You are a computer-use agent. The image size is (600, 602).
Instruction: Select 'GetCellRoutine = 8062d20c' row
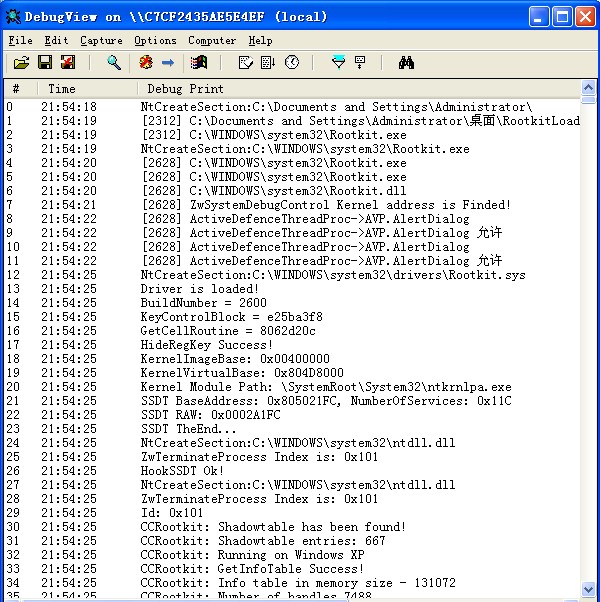pyautogui.click(x=292, y=331)
